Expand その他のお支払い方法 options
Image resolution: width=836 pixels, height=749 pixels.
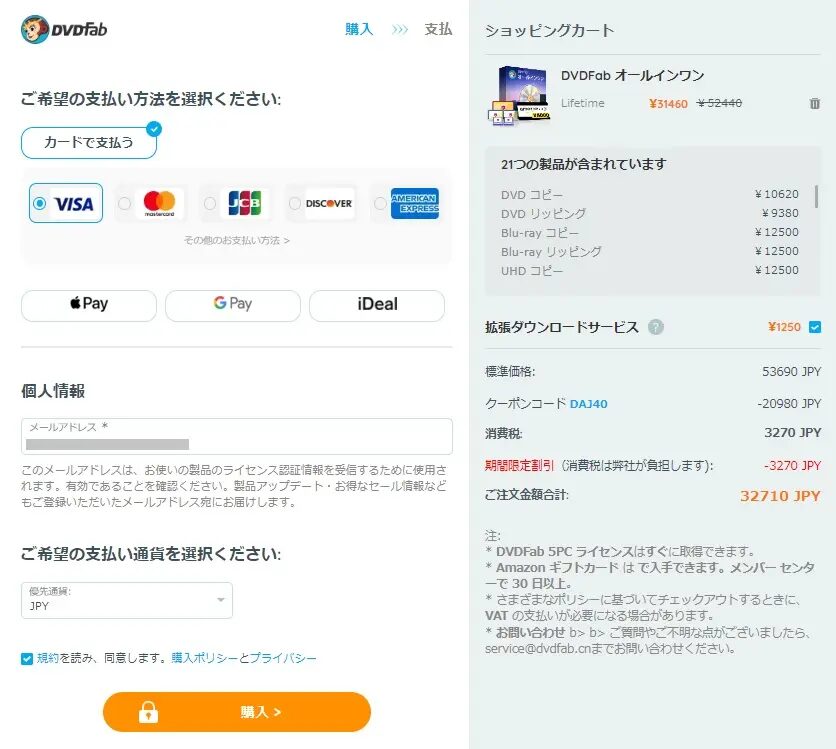[236, 240]
